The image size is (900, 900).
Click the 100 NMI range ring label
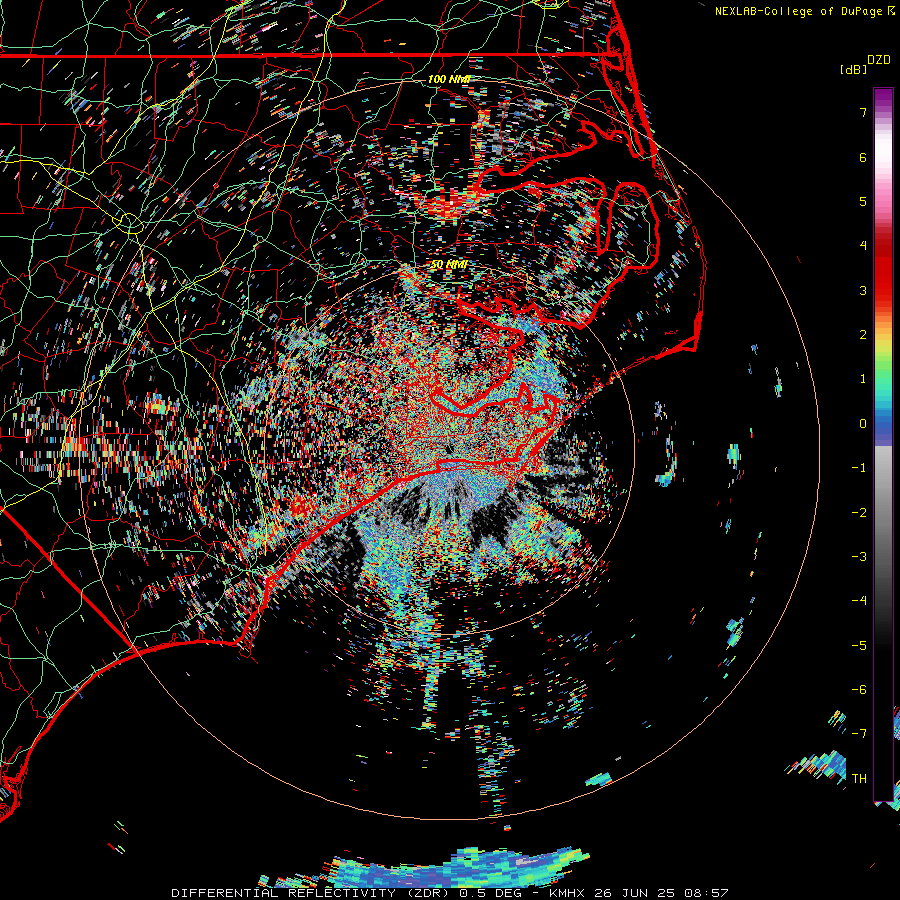tap(449, 79)
